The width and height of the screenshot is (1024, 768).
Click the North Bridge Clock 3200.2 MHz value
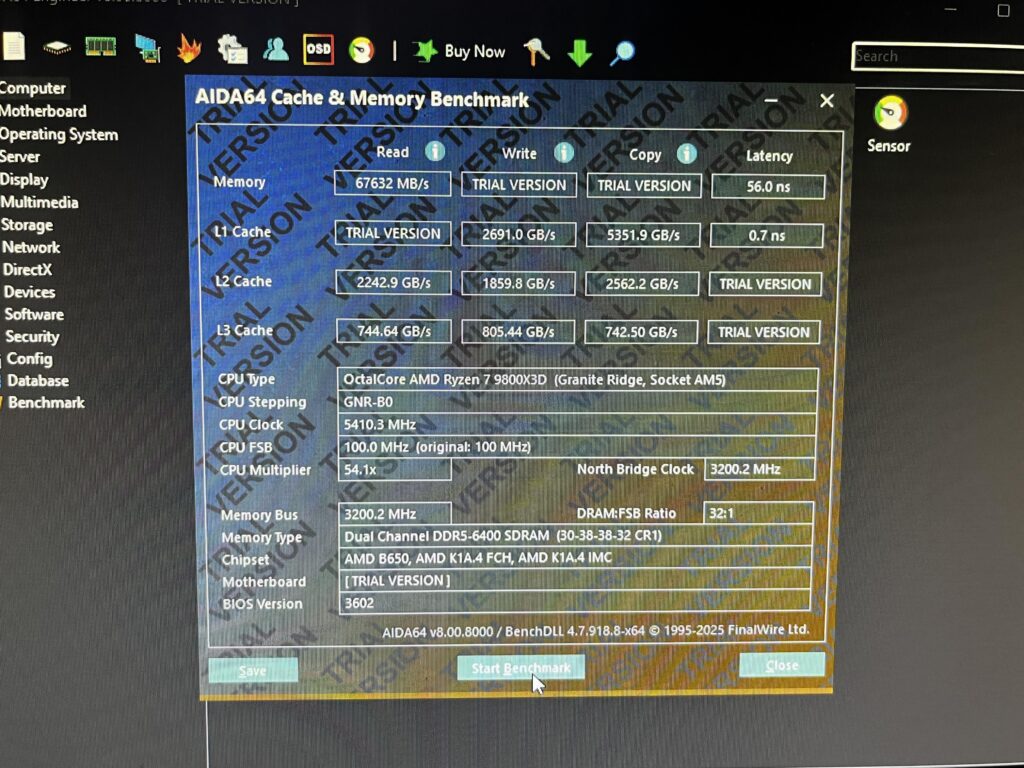click(x=760, y=469)
